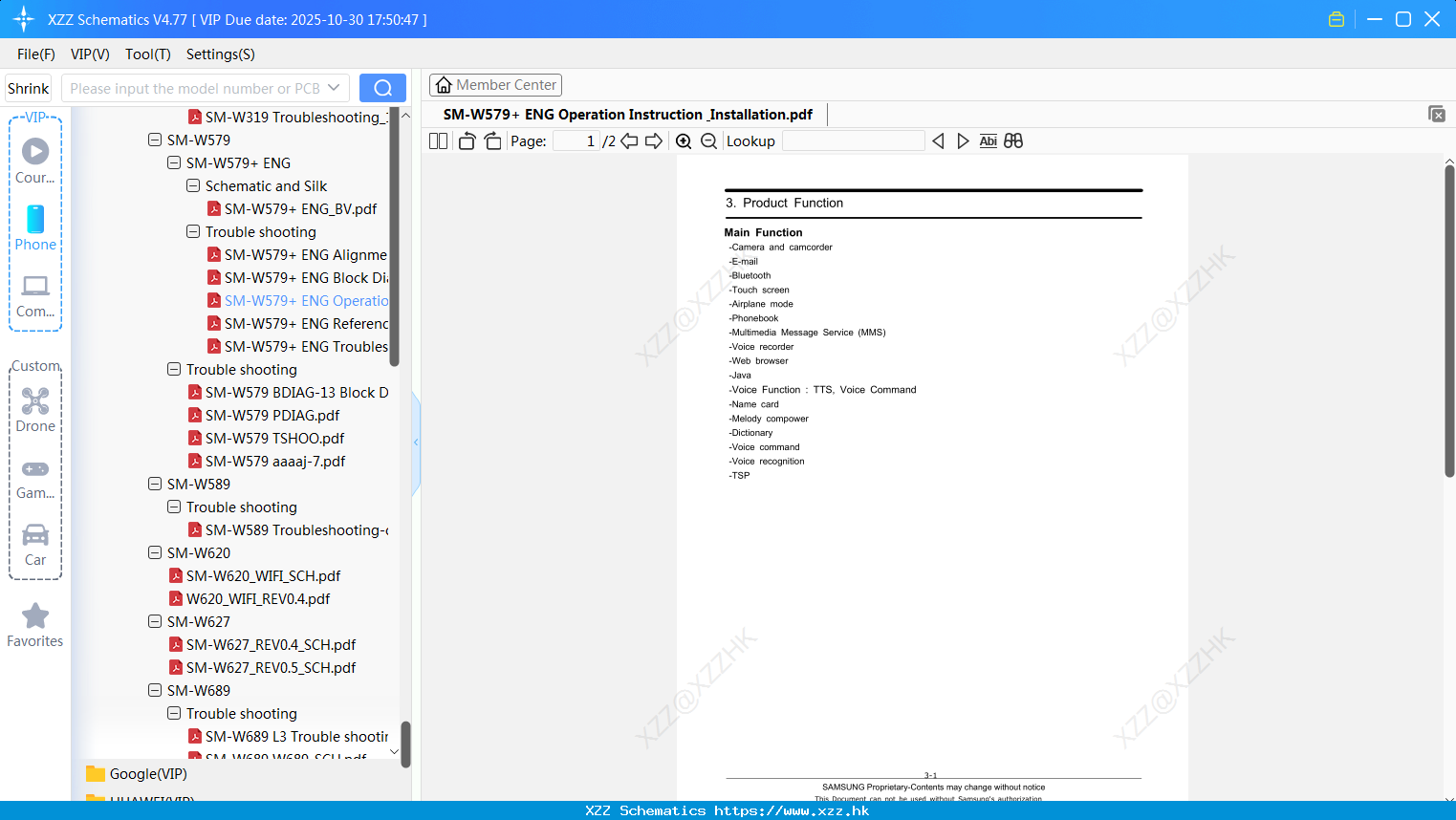The width and height of the screenshot is (1456, 820).
Task: Click the yellow VIP bag icon in title bar
Action: 1336,19
